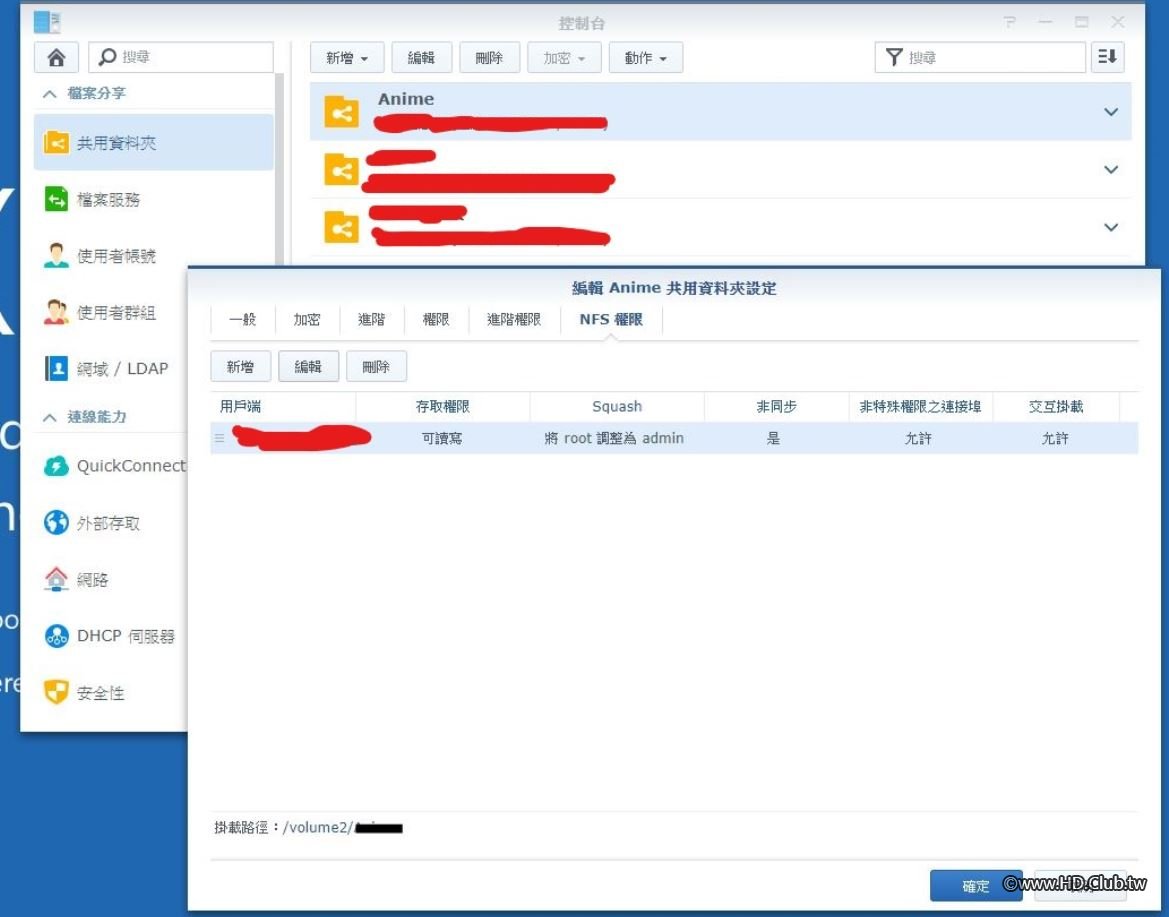Switch to Encryption (加密) tab in dialog

click(307, 320)
